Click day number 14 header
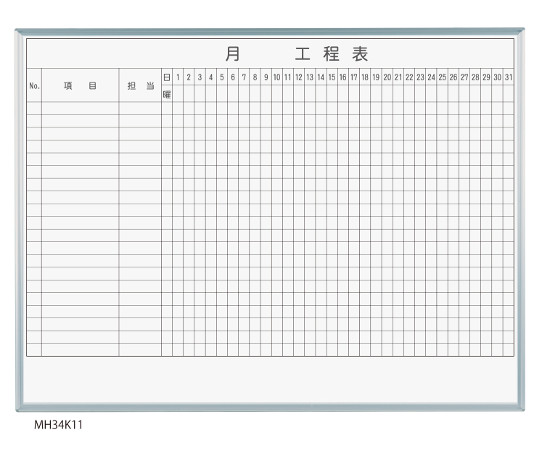This screenshot has width=540, height=450. (x=321, y=77)
